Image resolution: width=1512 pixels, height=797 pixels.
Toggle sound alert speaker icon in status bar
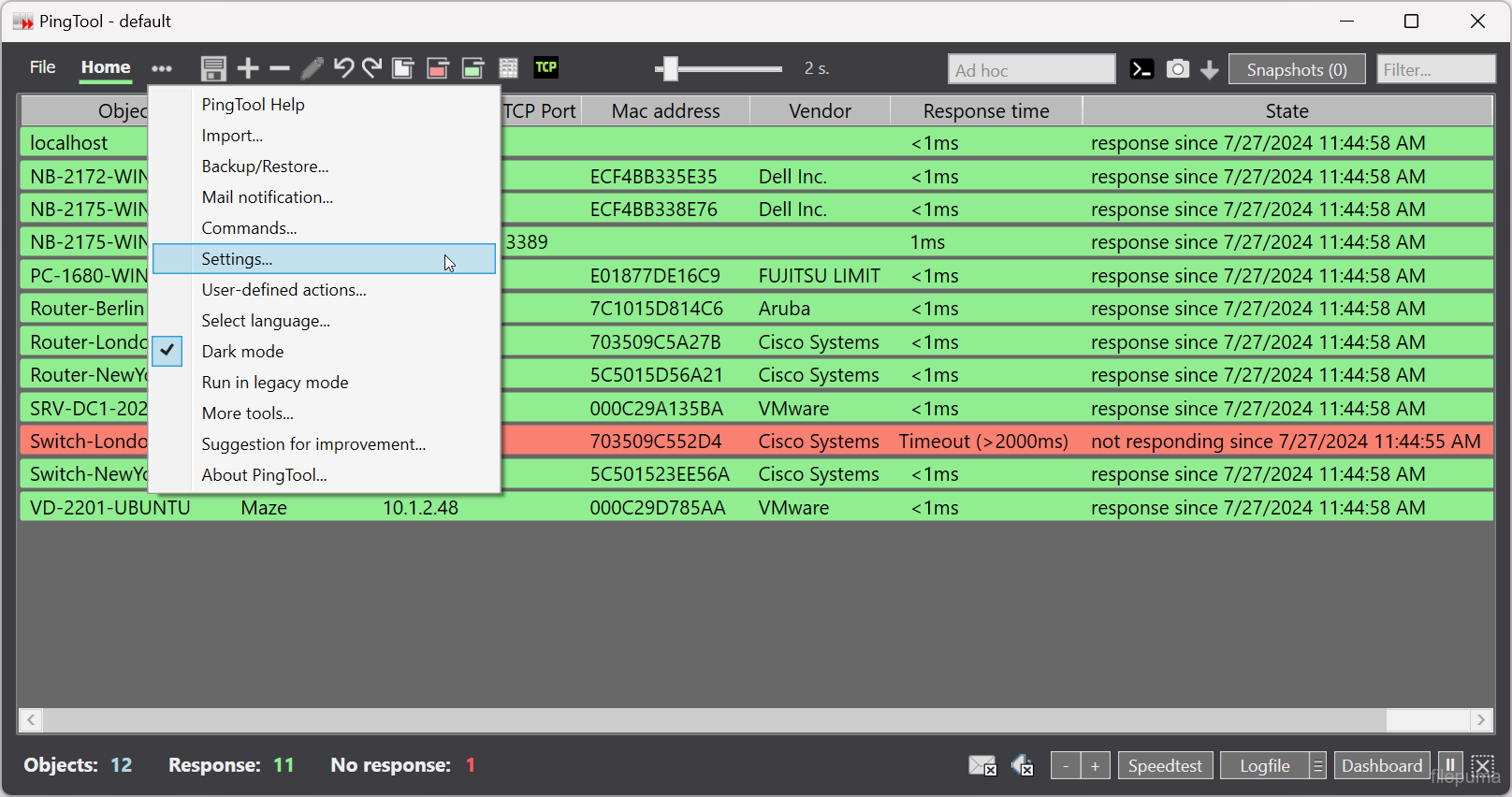tap(1022, 766)
